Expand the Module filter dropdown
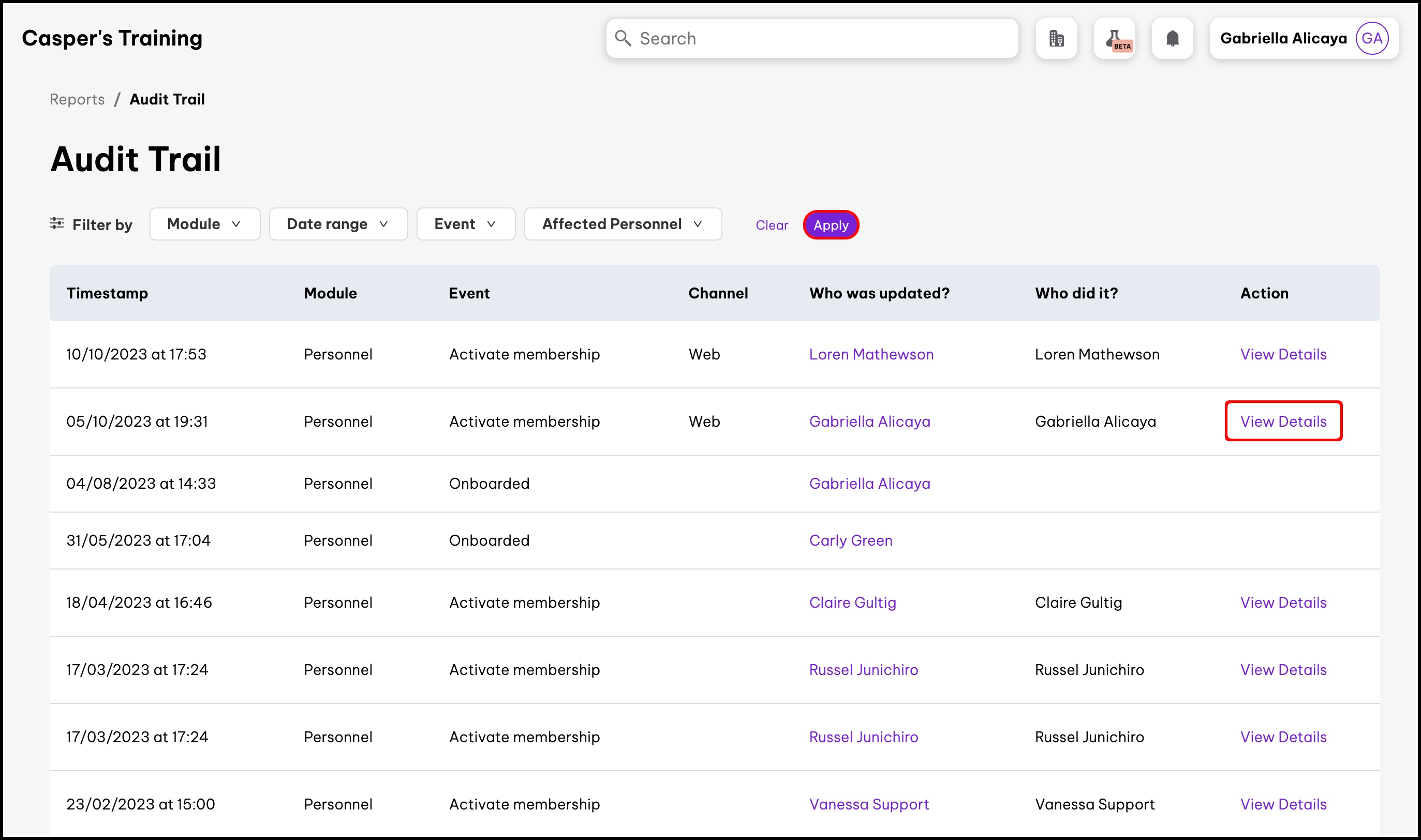 pos(204,224)
